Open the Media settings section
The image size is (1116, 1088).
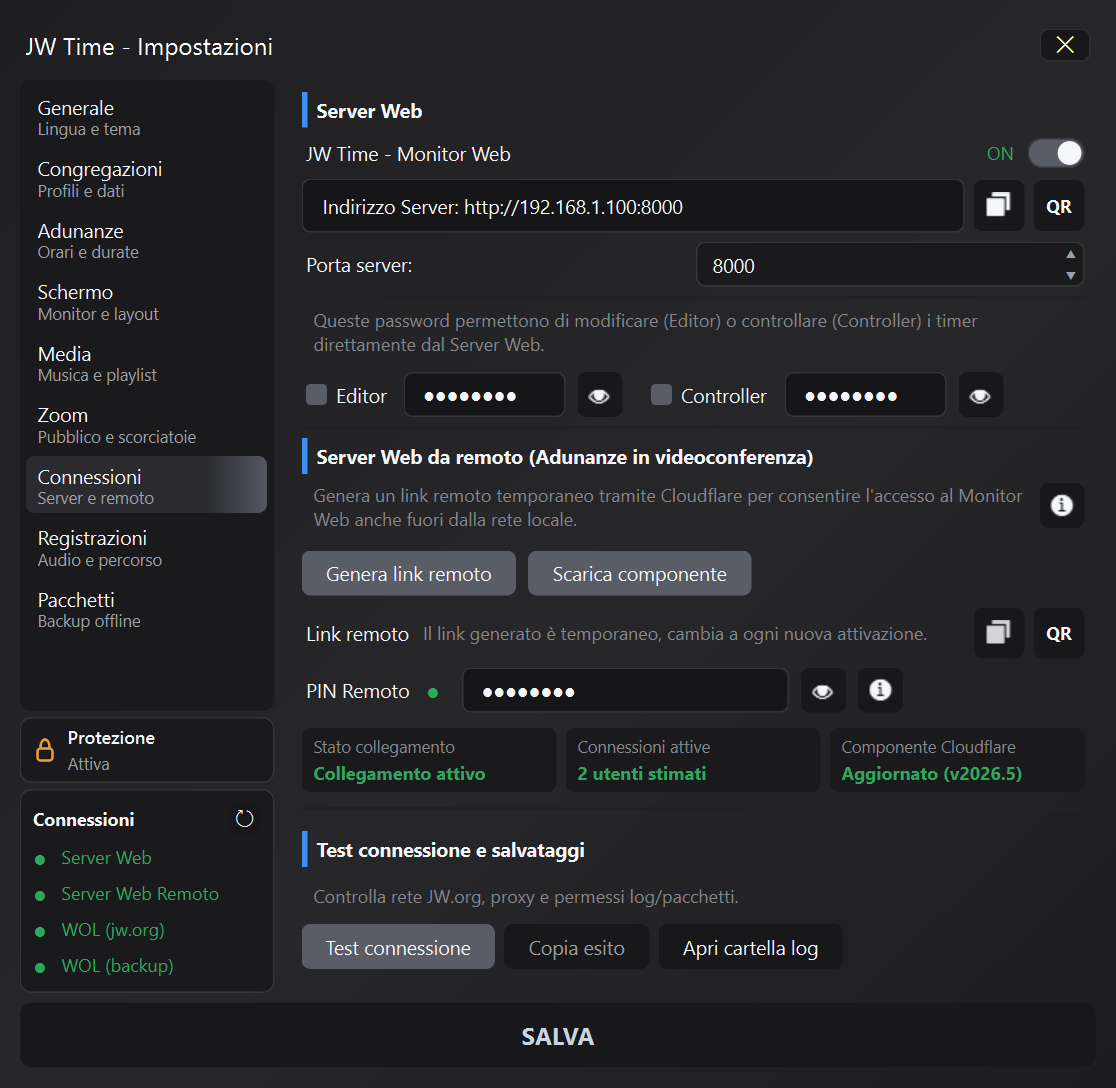click(x=147, y=364)
